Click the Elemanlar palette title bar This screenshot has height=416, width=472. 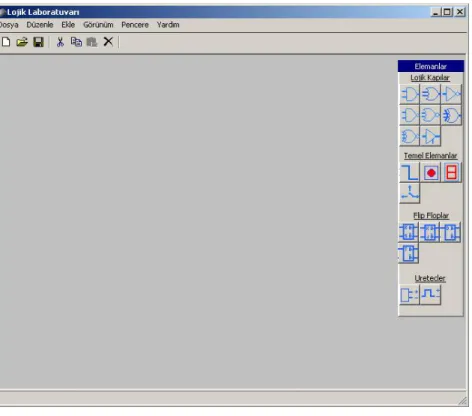click(431, 66)
